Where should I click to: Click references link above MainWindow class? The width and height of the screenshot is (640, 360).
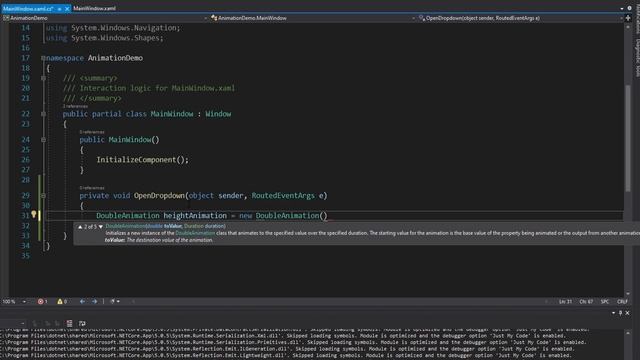click(75, 106)
